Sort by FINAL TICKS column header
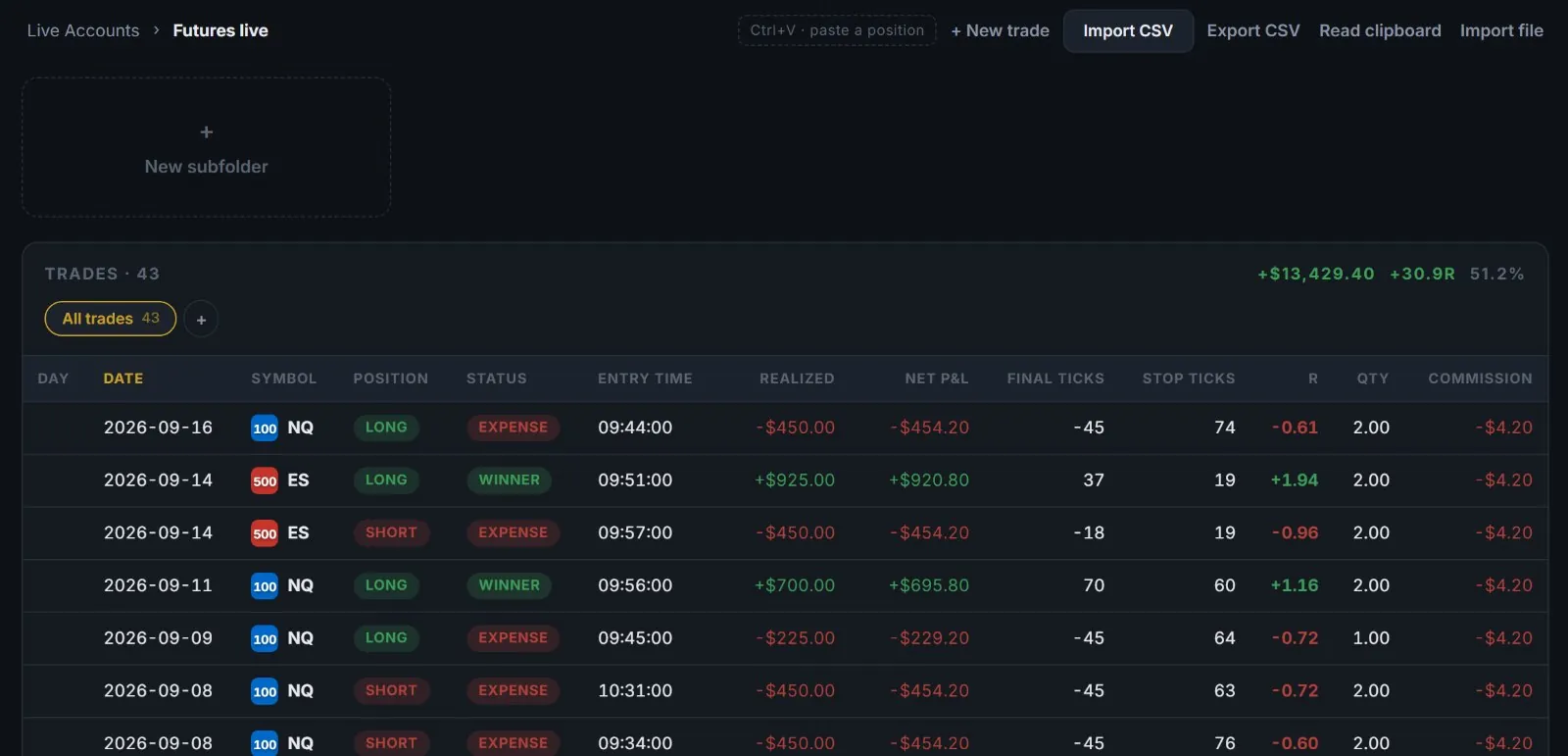1568x756 pixels. click(1055, 378)
